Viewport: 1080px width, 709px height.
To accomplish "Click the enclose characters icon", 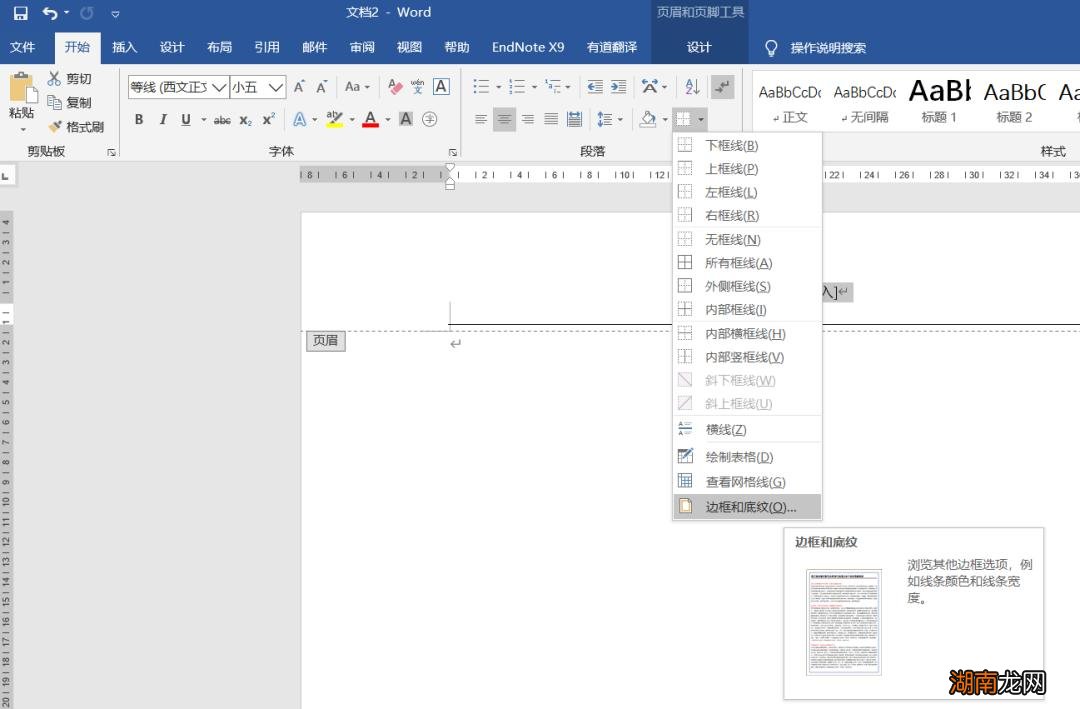I will click(x=429, y=120).
